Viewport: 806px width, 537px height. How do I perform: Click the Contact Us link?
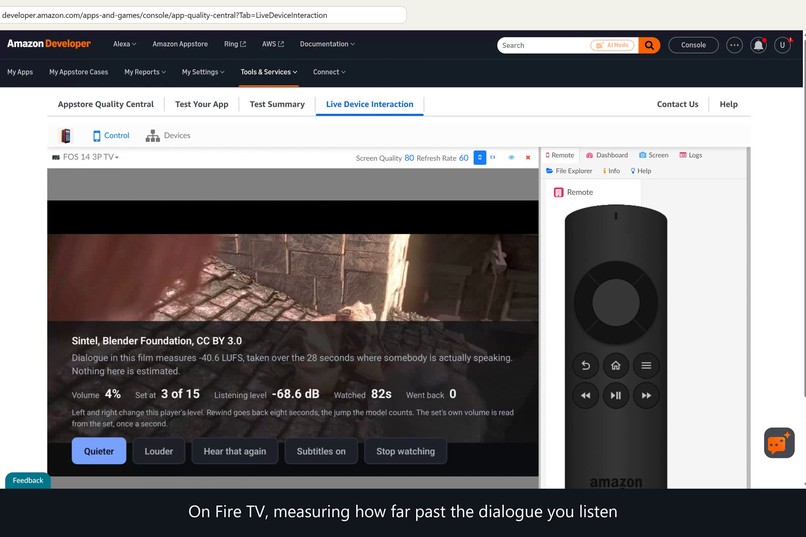click(x=677, y=104)
